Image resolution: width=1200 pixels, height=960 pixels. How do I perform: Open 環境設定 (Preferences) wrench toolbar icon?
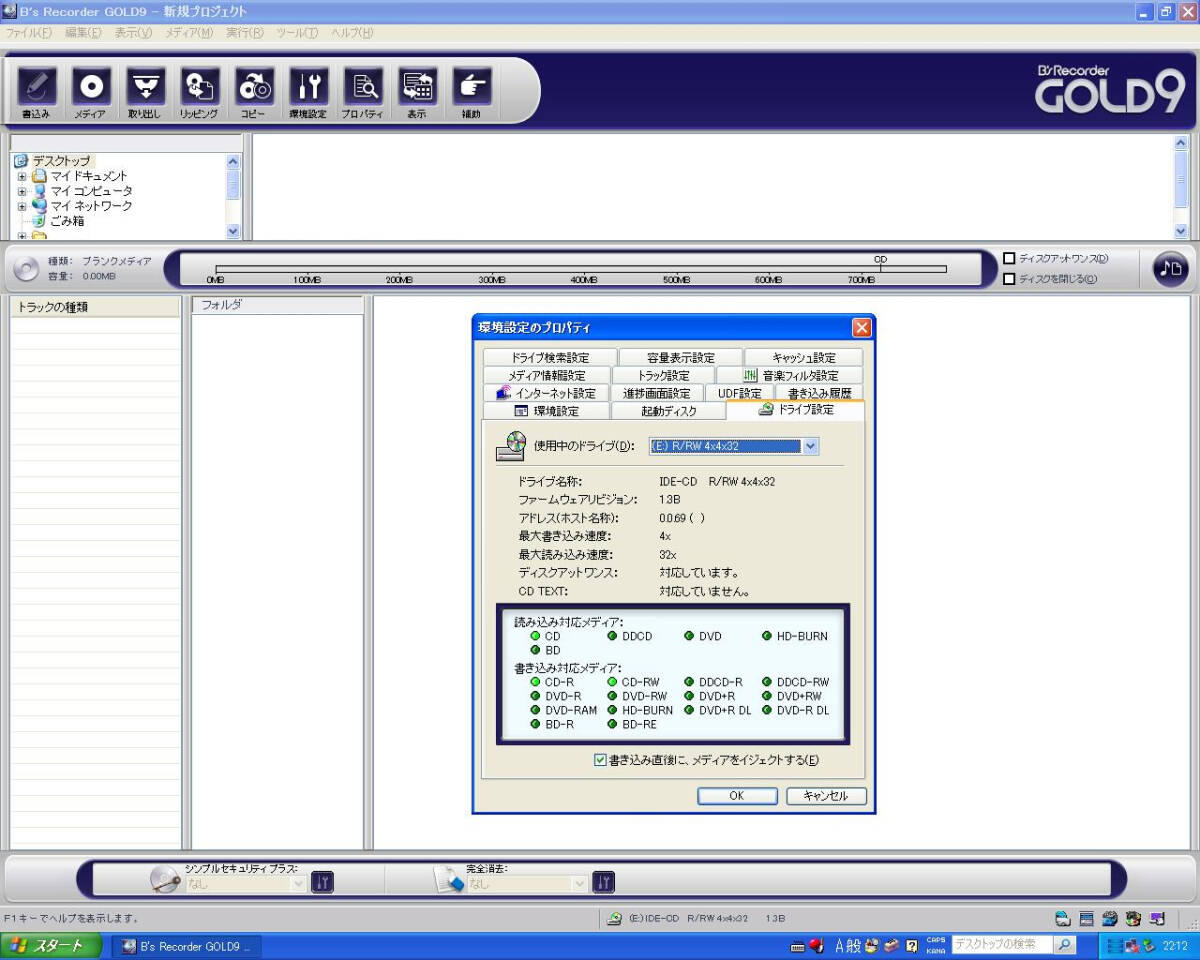(x=308, y=87)
